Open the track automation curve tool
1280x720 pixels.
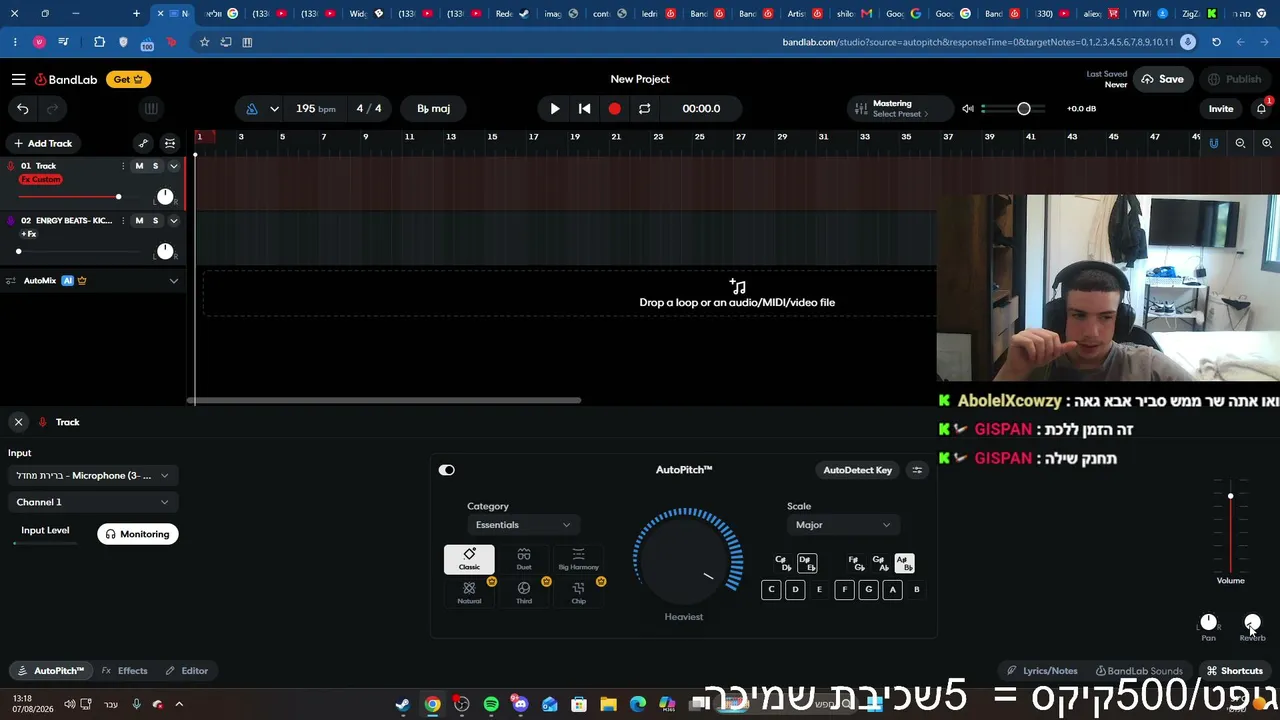143,143
